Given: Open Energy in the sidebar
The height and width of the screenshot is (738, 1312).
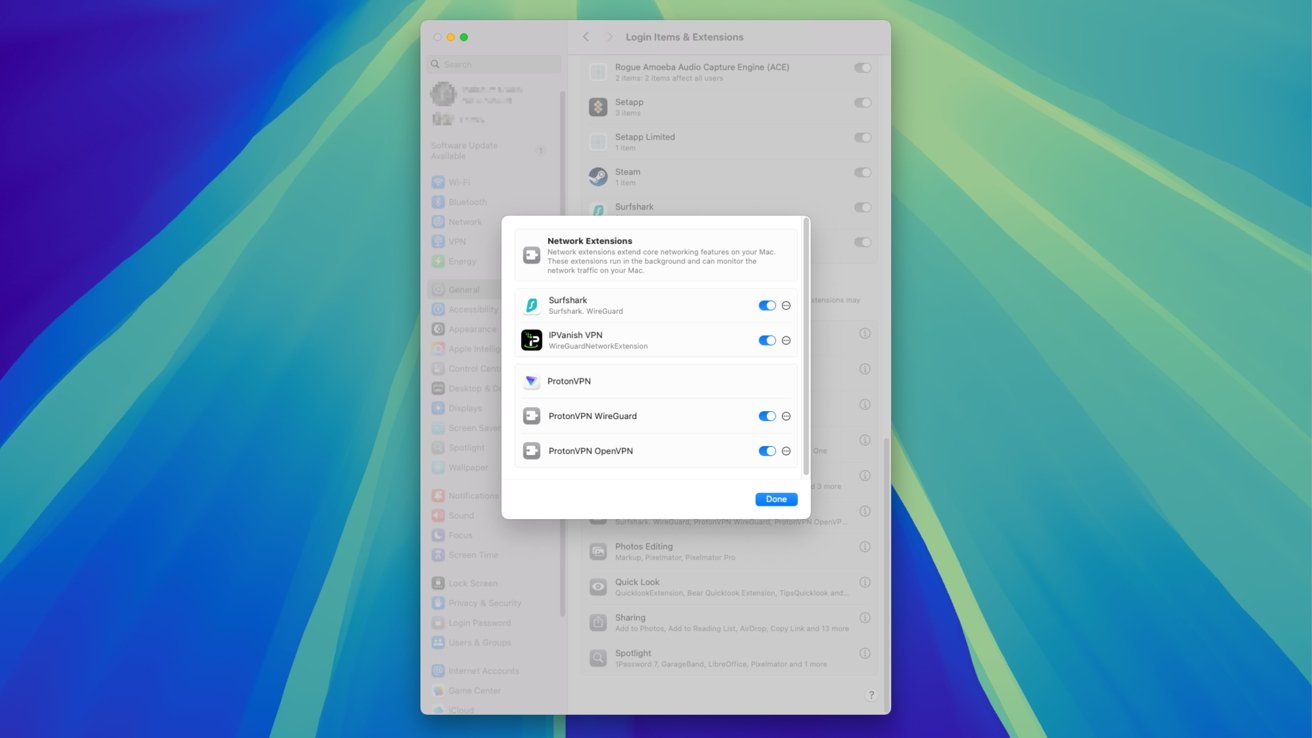Looking at the screenshot, I should tap(493, 261).
